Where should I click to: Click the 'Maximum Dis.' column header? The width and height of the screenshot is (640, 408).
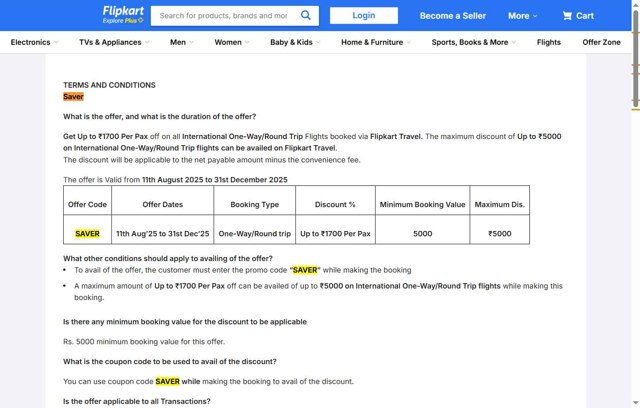click(500, 204)
